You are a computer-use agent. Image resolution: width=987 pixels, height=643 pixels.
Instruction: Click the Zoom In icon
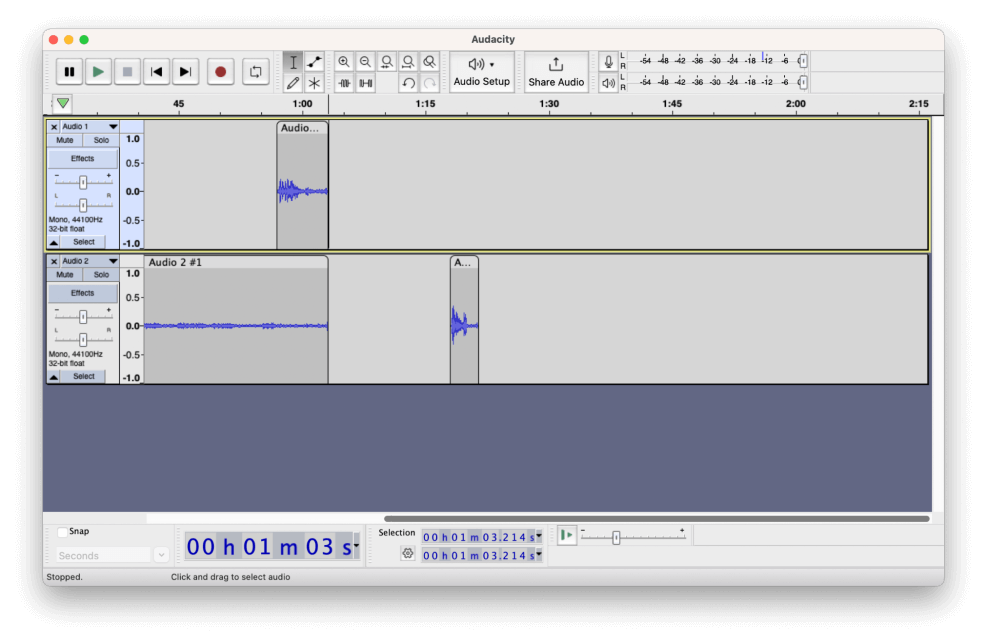(344, 62)
